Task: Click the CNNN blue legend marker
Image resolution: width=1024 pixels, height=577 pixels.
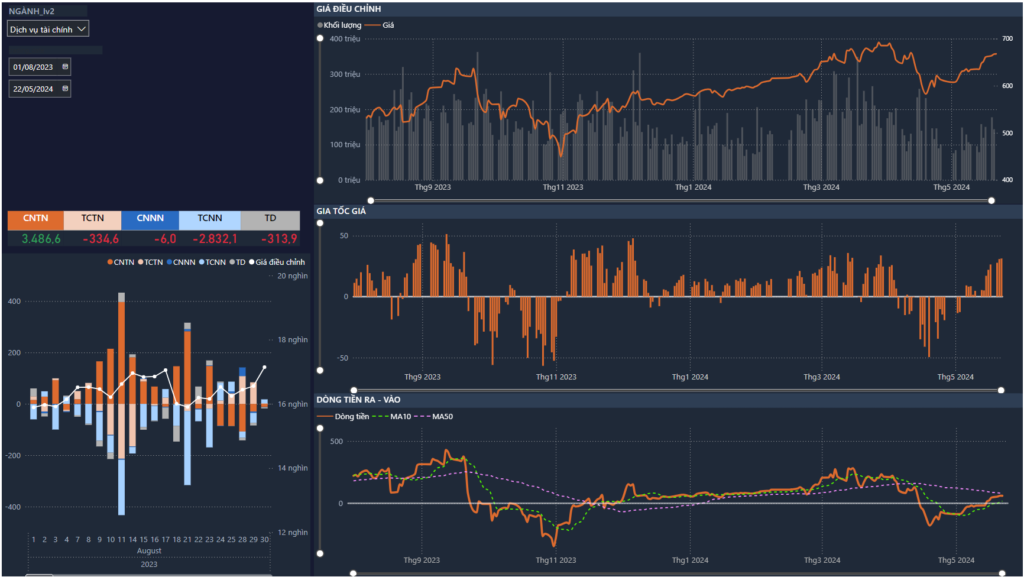Action: point(168,262)
